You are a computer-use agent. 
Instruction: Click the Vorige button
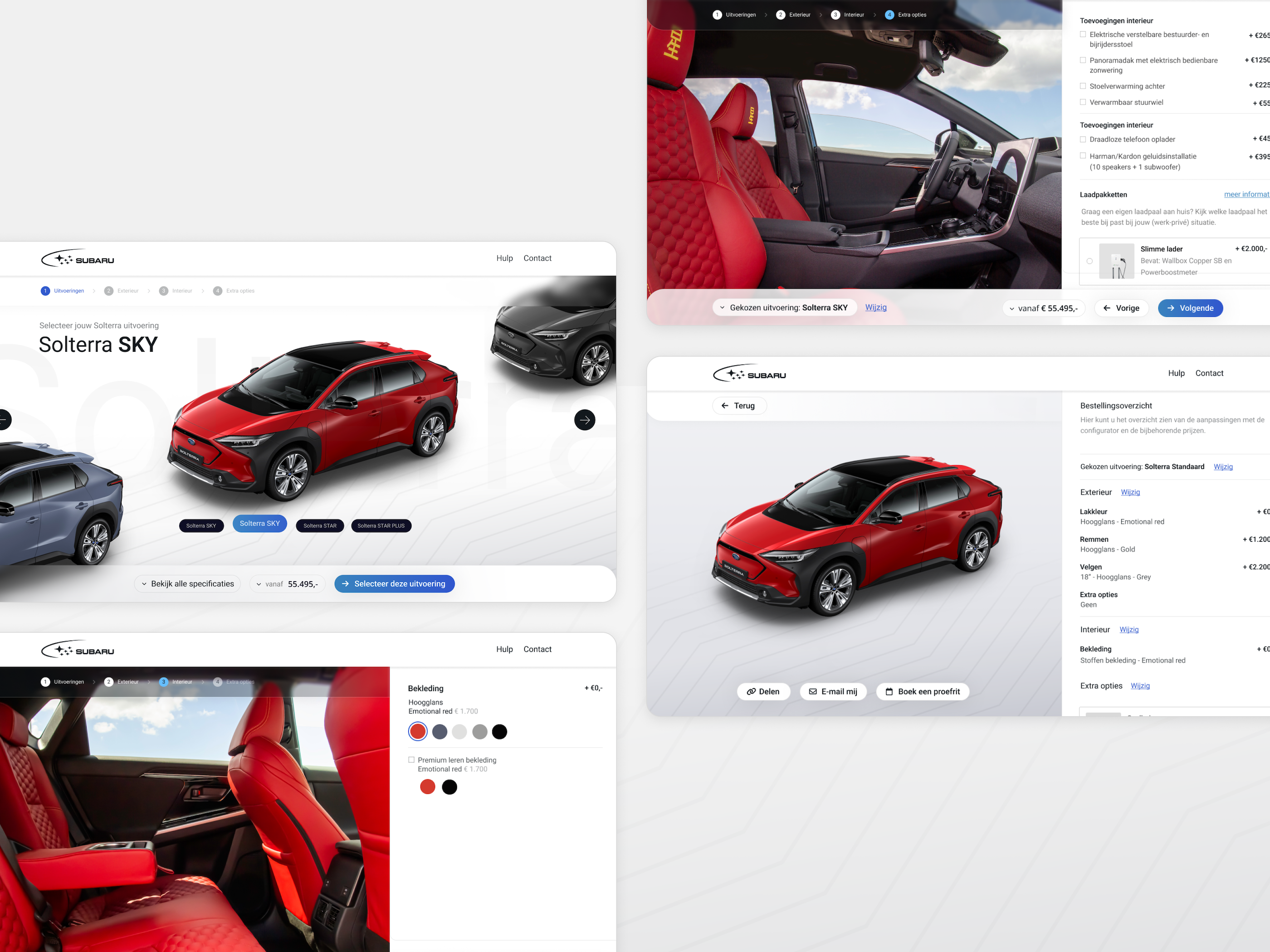(1121, 308)
